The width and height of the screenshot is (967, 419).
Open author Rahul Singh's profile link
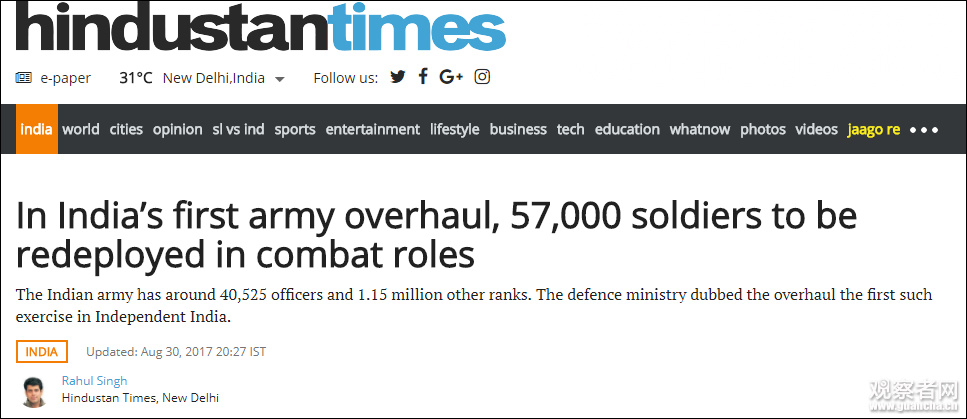tap(94, 381)
